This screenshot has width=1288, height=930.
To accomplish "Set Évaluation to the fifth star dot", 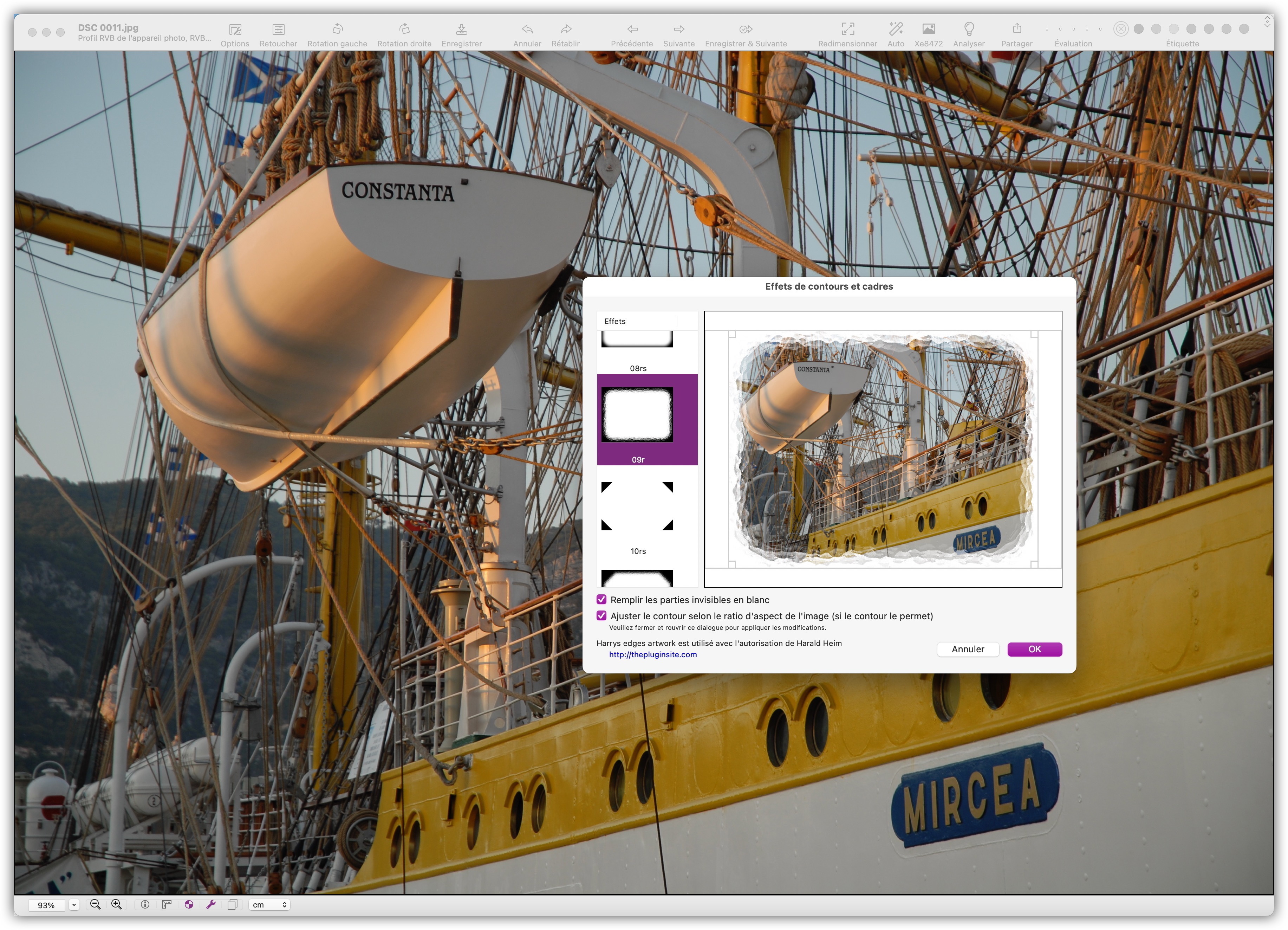I will click(1100, 29).
